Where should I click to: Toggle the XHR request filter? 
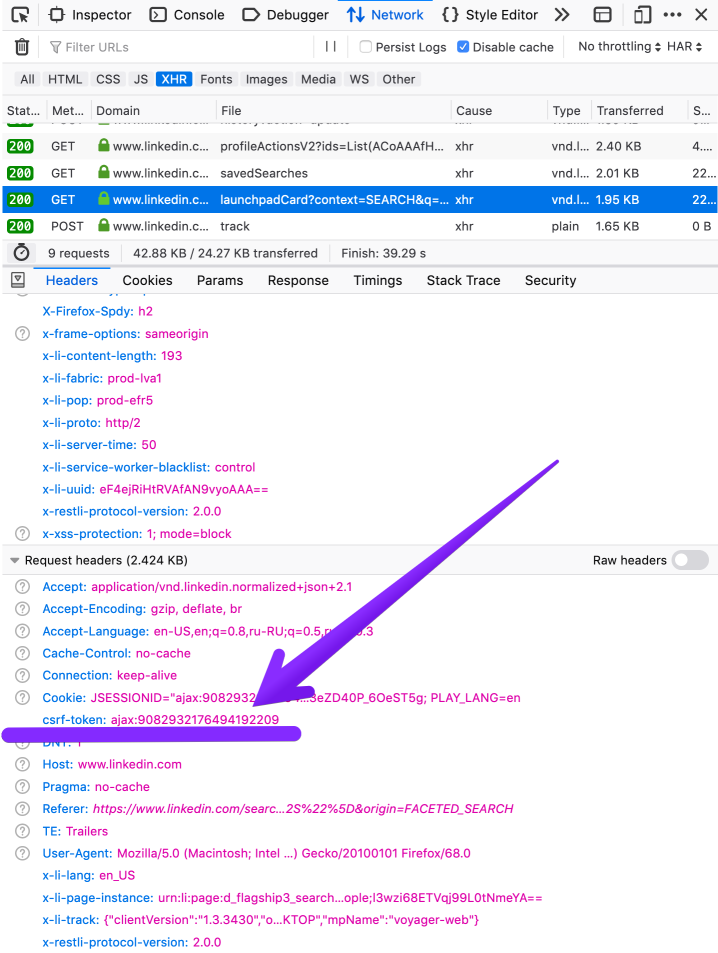(174, 79)
